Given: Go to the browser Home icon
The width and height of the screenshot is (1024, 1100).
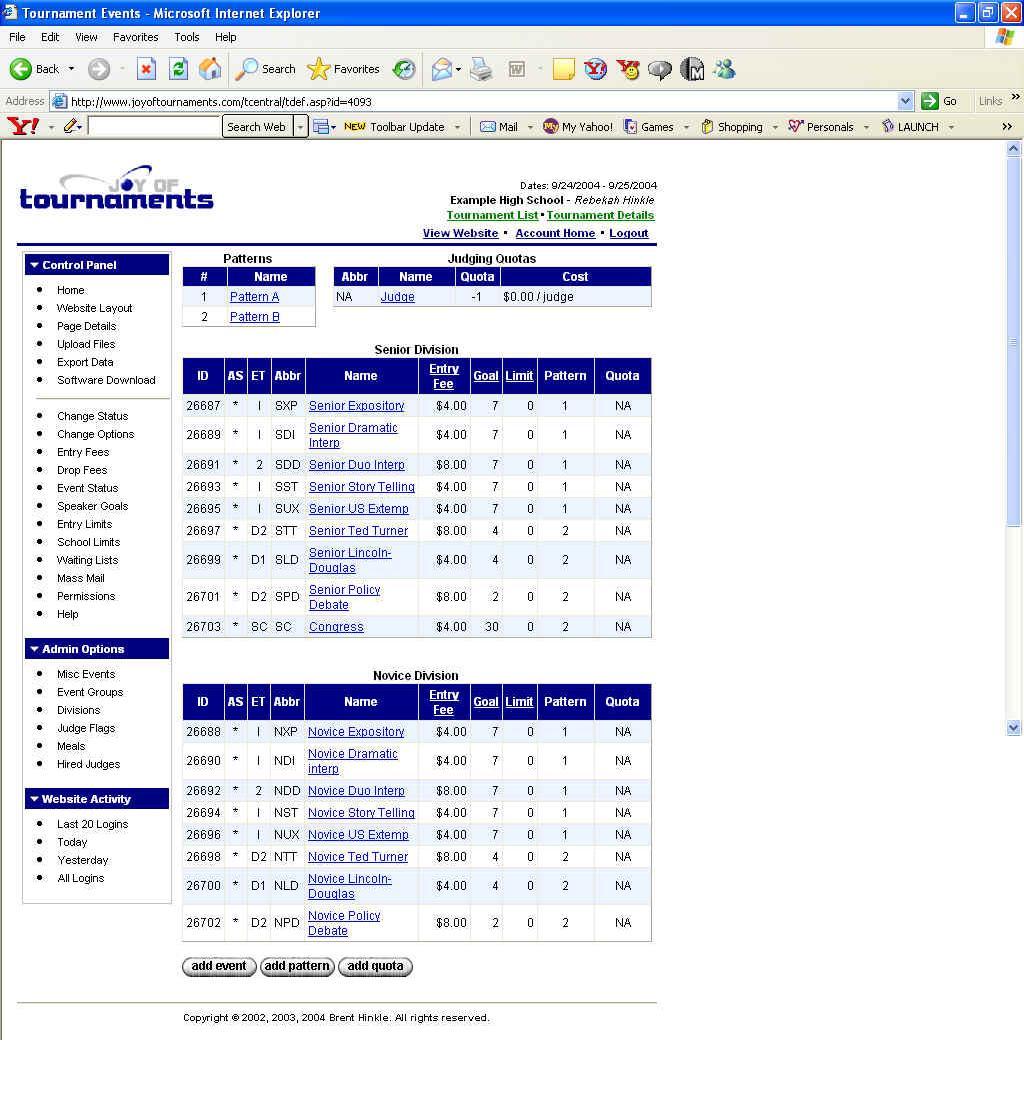Looking at the screenshot, I should pyautogui.click(x=210, y=69).
